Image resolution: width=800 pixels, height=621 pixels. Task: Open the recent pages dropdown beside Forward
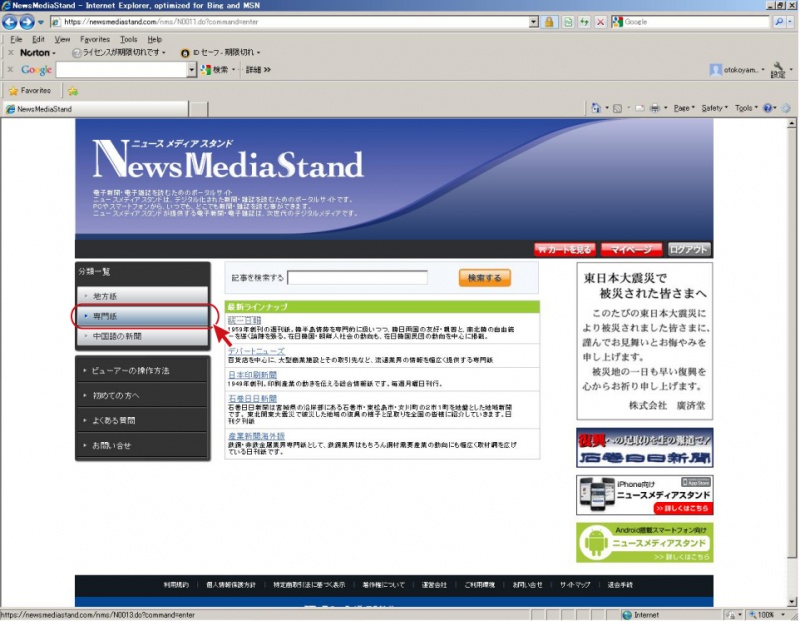(41, 22)
